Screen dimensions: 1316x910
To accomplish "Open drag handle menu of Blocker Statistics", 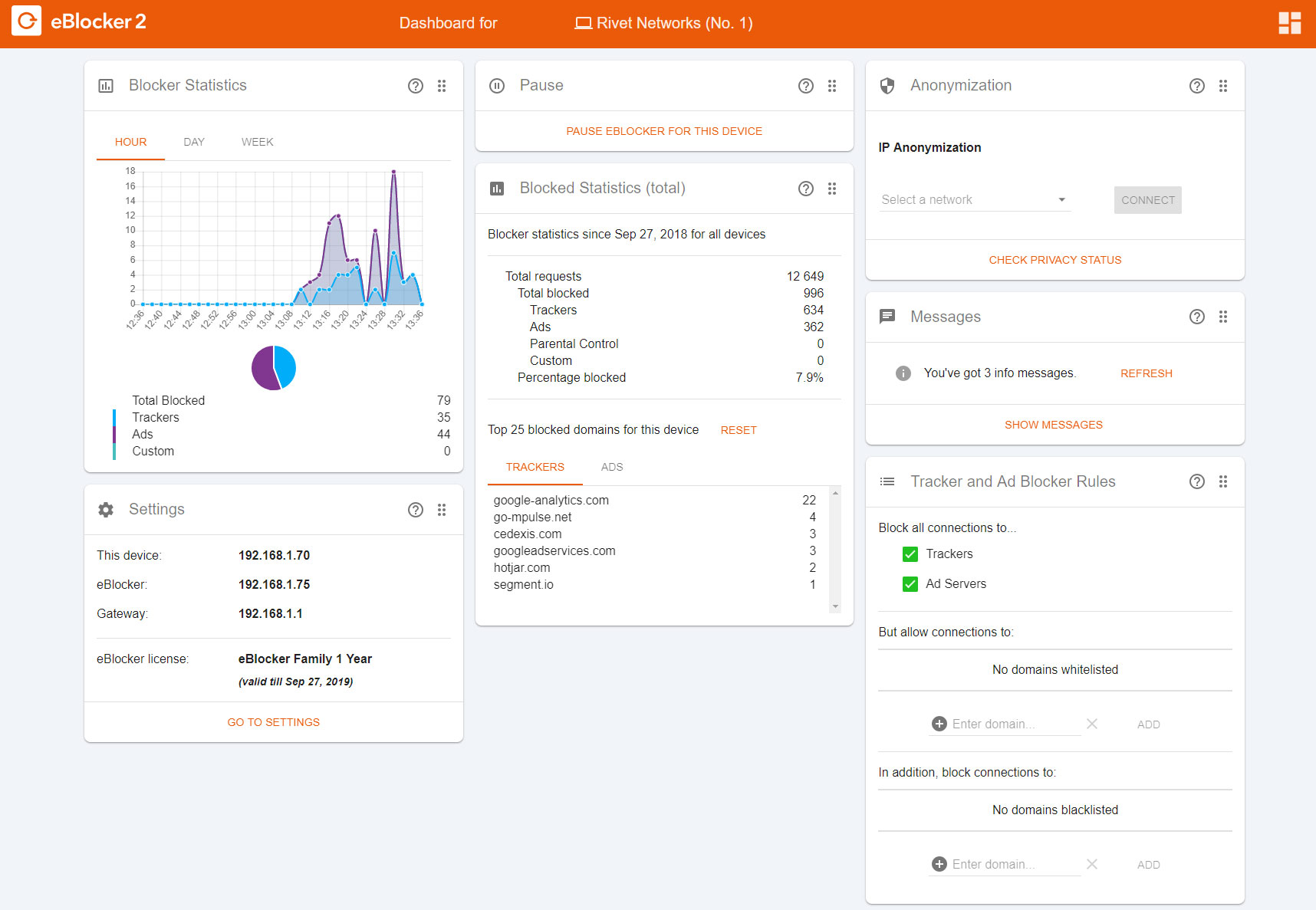I will tap(442, 86).
